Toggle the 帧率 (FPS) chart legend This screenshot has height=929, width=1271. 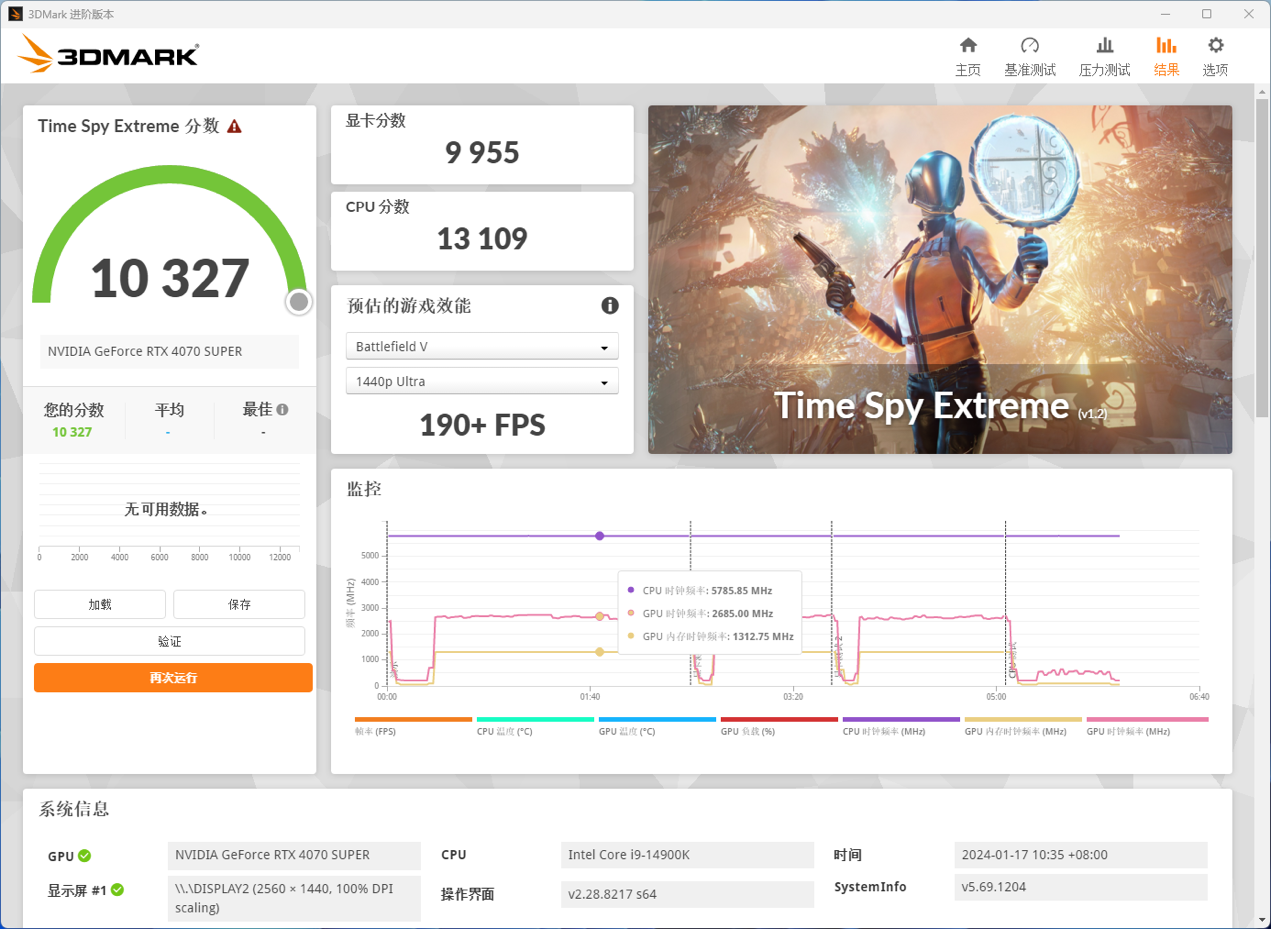click(x=412, y=724)
